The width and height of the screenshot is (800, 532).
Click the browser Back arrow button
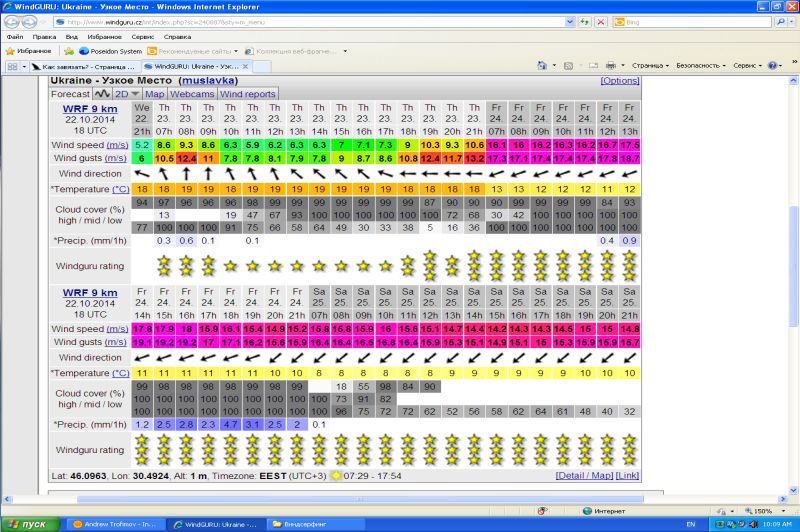[x=12, y=22]
